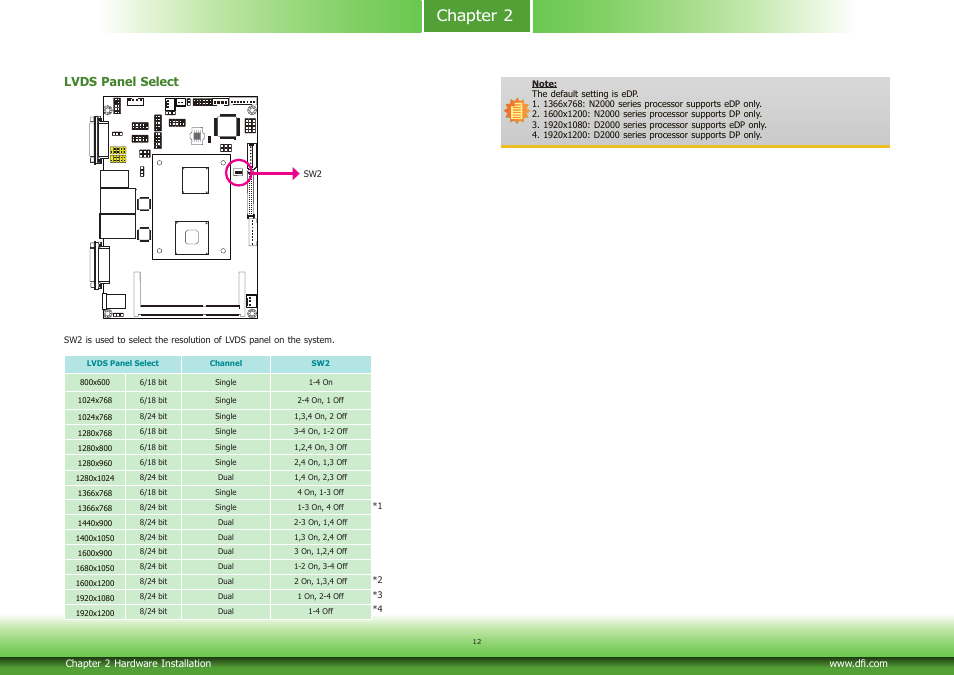Screen dimensions: 954x675
Task: Click 'Single' in the 800x600 row
Action: click(x=226, y=382)
